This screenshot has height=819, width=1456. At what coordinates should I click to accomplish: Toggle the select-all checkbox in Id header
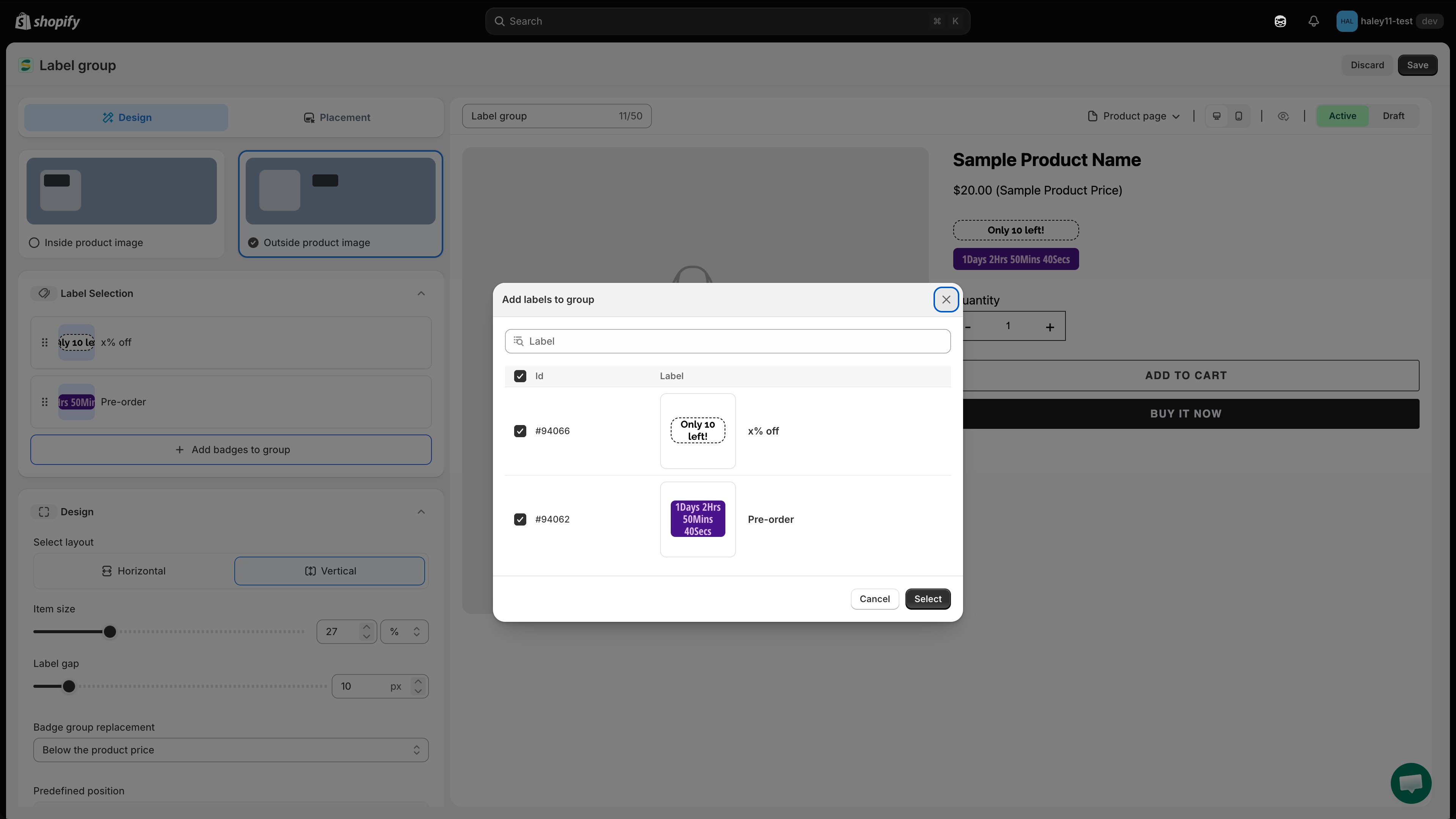pyautogui.click(x=520, y=376)
